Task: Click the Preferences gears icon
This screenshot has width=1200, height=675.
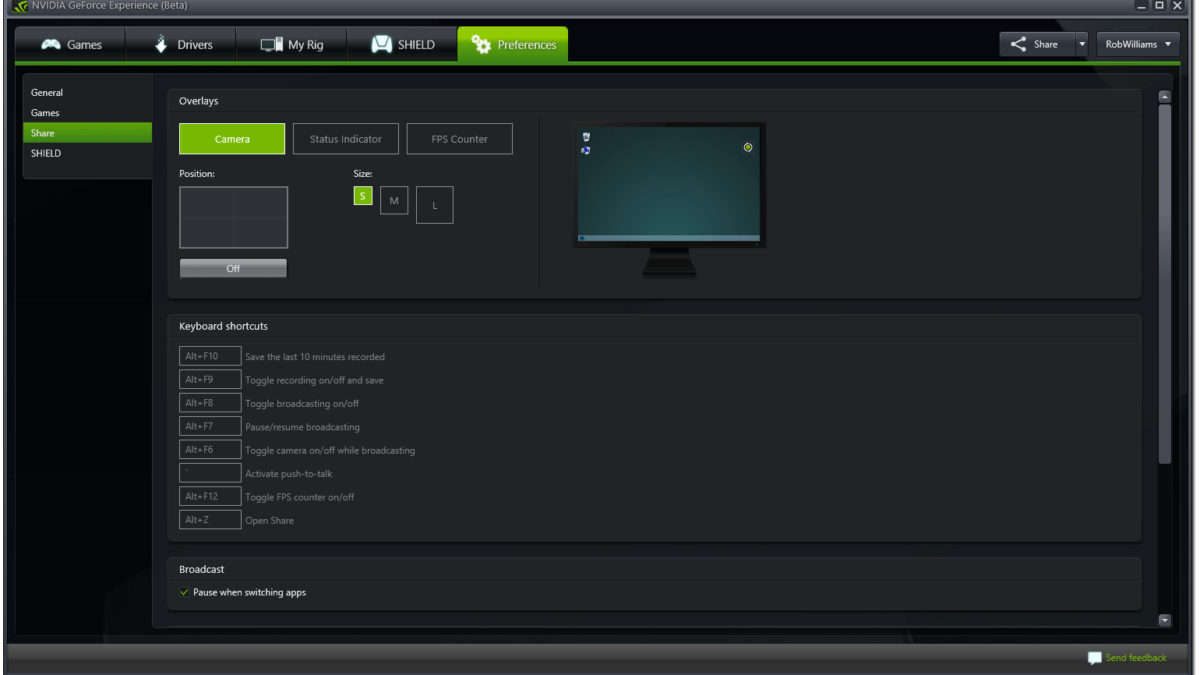Action: [x=481, y=45]
